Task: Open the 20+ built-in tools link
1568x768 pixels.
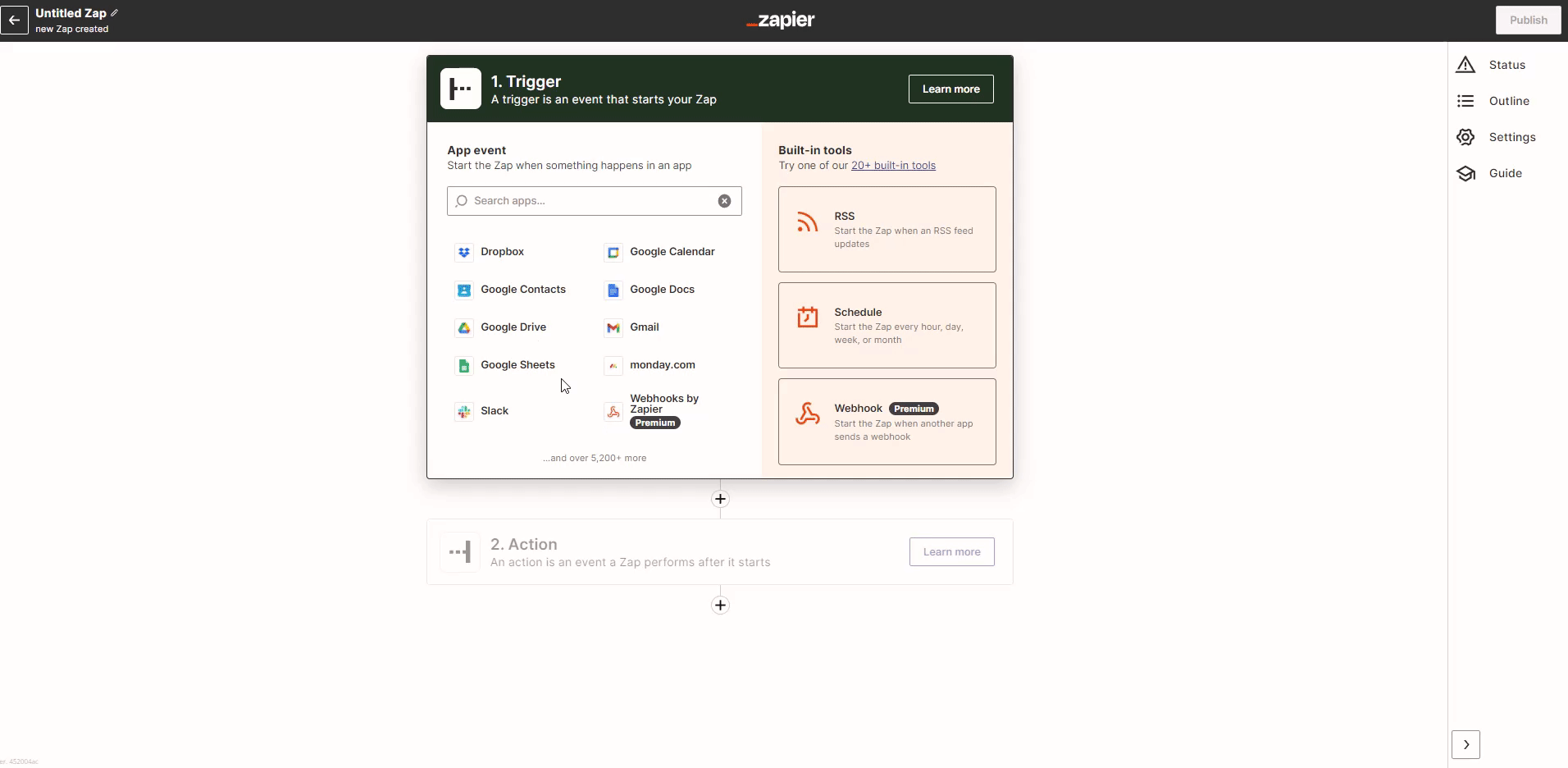Action: (893, 166)
